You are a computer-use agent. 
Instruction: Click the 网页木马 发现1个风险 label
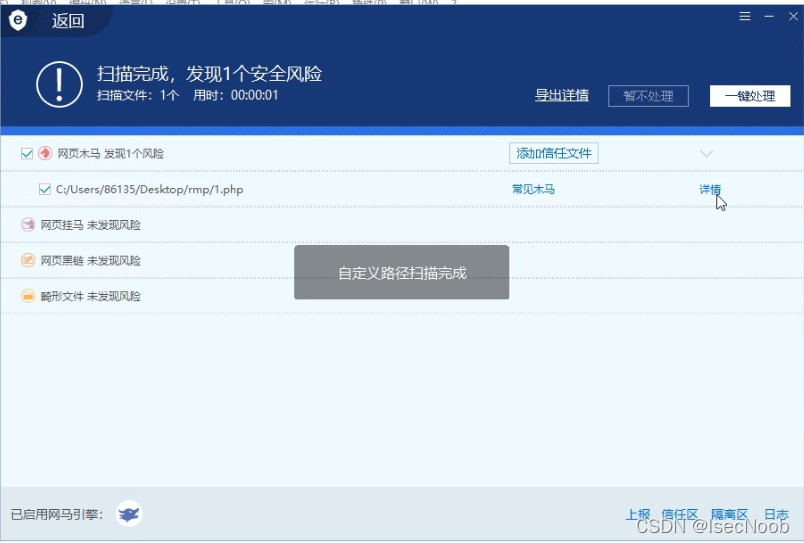[x=110, y=153]
